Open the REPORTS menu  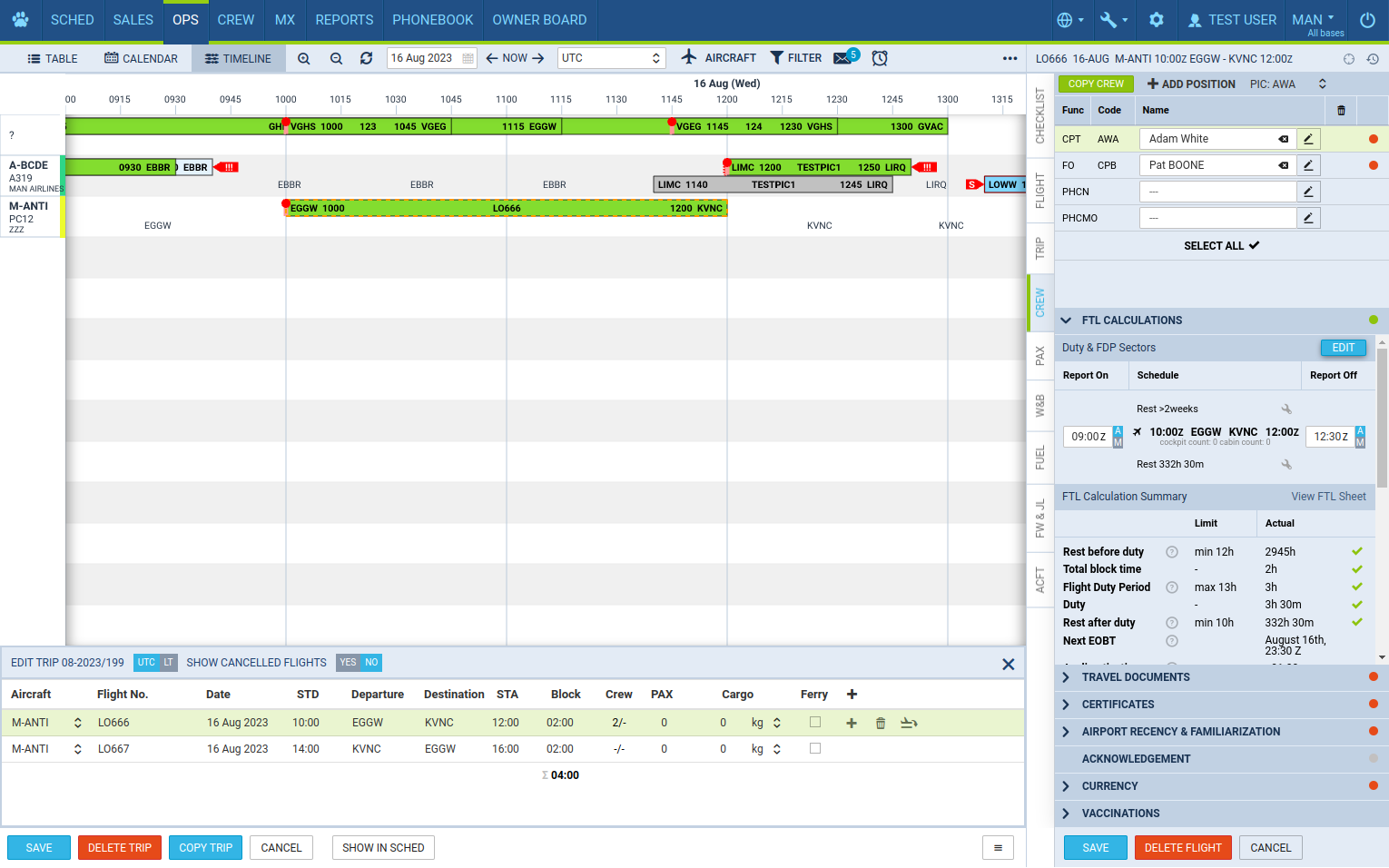coord(344,20)
